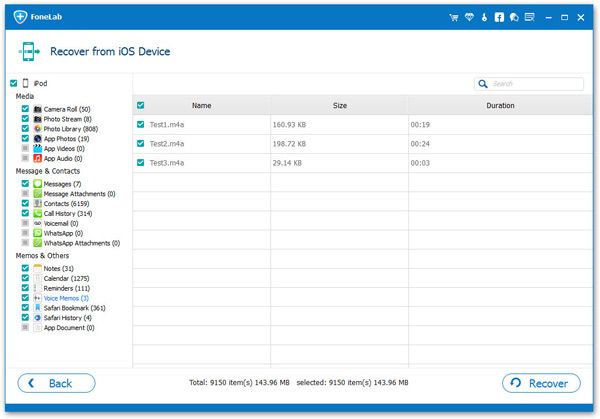Click the FoneLab shield logo
Image resolution: width=600 pixels, height=419 pixels.
[20, 17]
